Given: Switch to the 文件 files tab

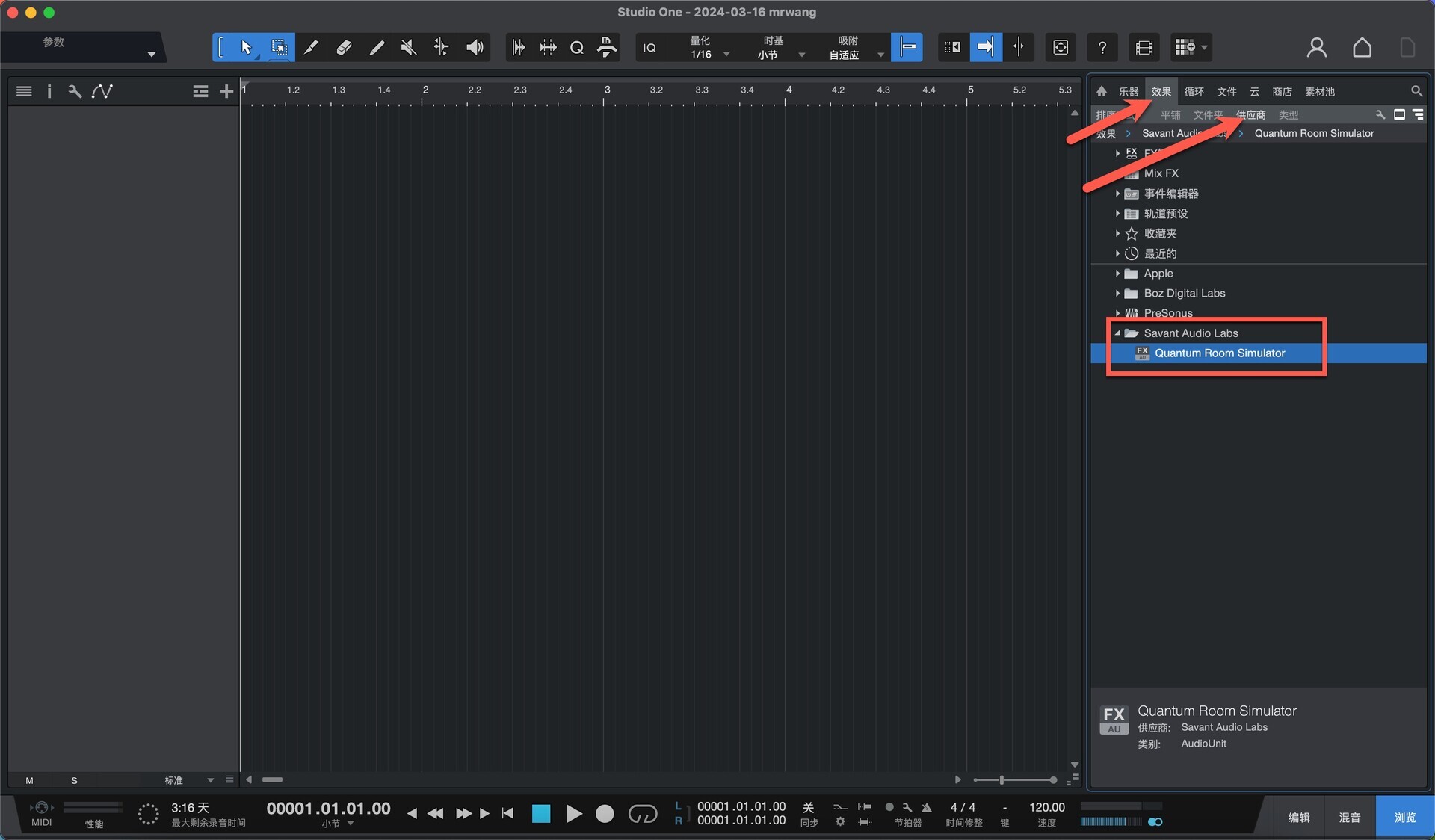Looking at the screenshot, I should coord(1226,92).
